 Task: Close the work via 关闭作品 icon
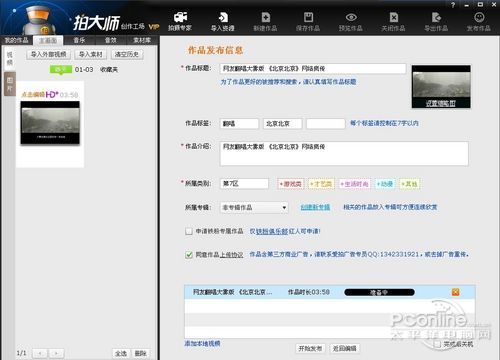click(x=393, y=21)
